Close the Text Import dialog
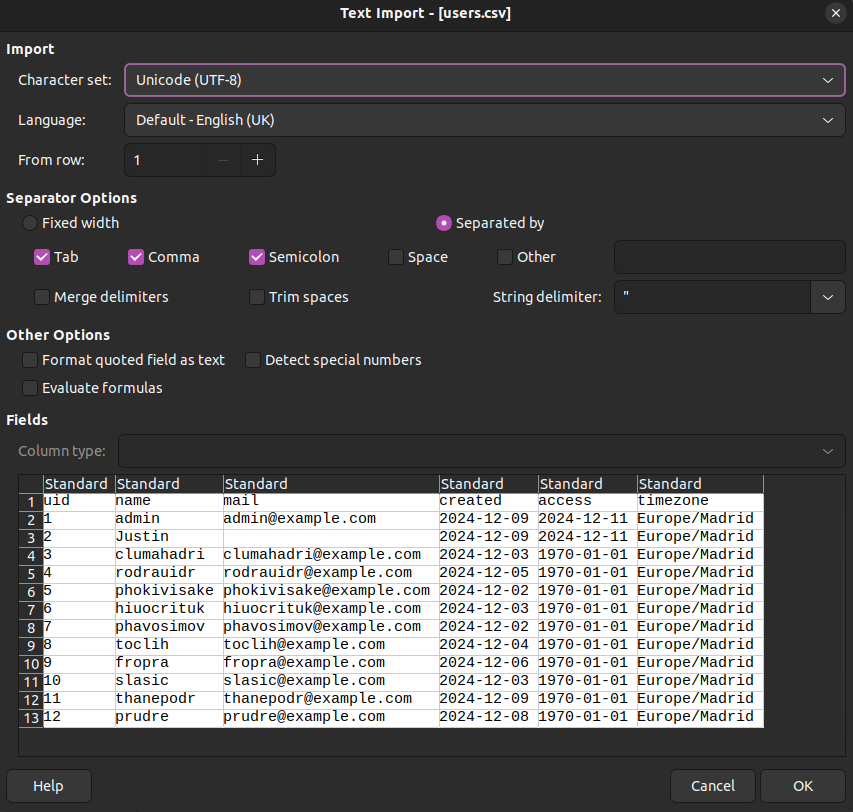The height and width of the screenshot is (812, 853). [836, 13]
